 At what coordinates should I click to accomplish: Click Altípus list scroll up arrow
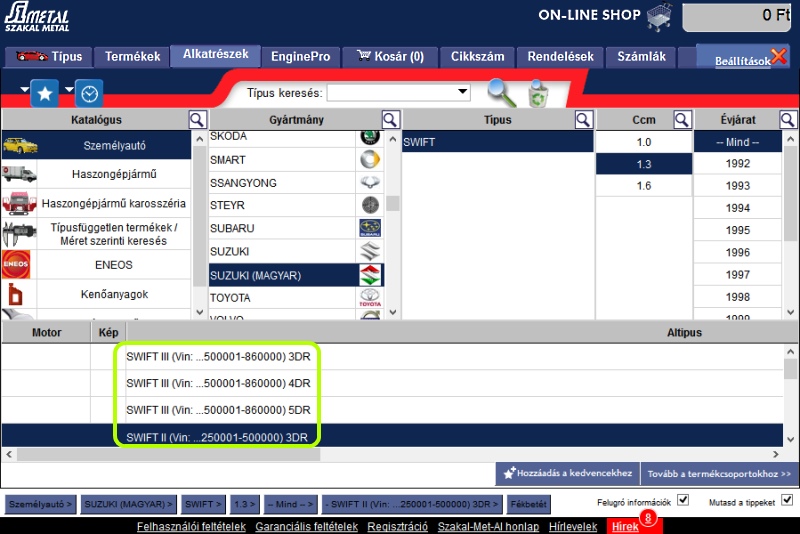(x=790, y=351)
